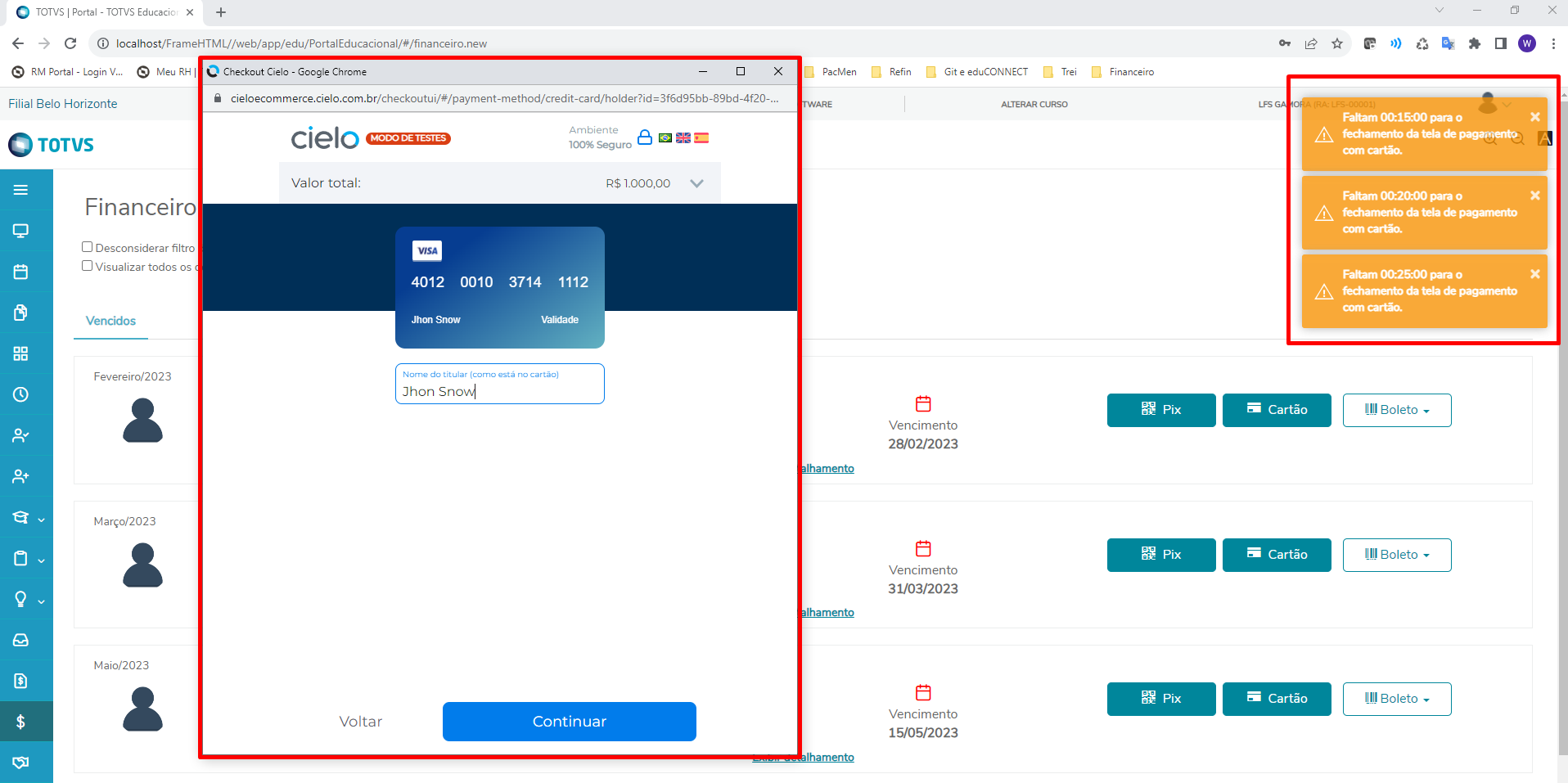The height and width of the screenshot is (783, 1568).
Task: Click the share page icon in address bar
Action: [1311, 43]
